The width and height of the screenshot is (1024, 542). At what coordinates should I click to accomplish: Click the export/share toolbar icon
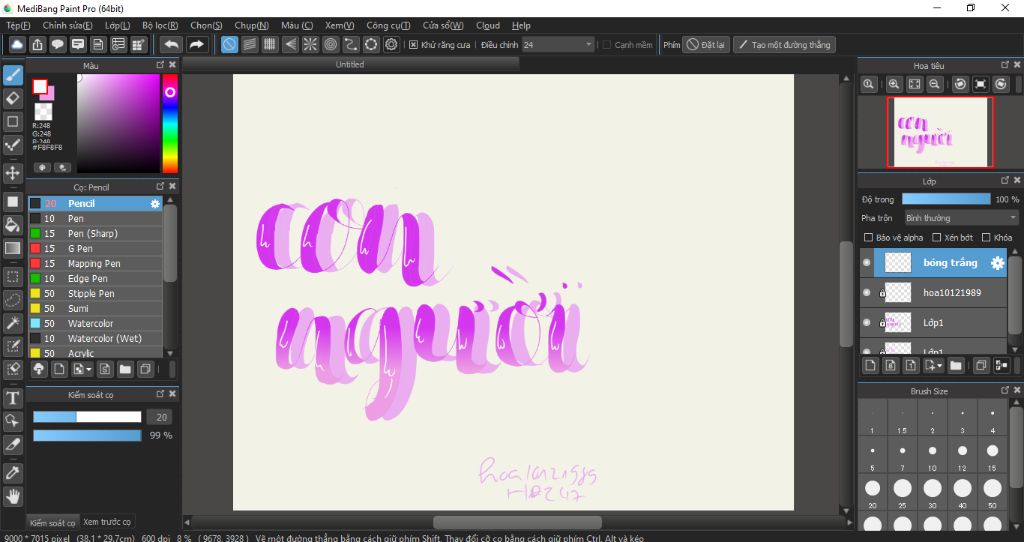click(x=37, y=44)
